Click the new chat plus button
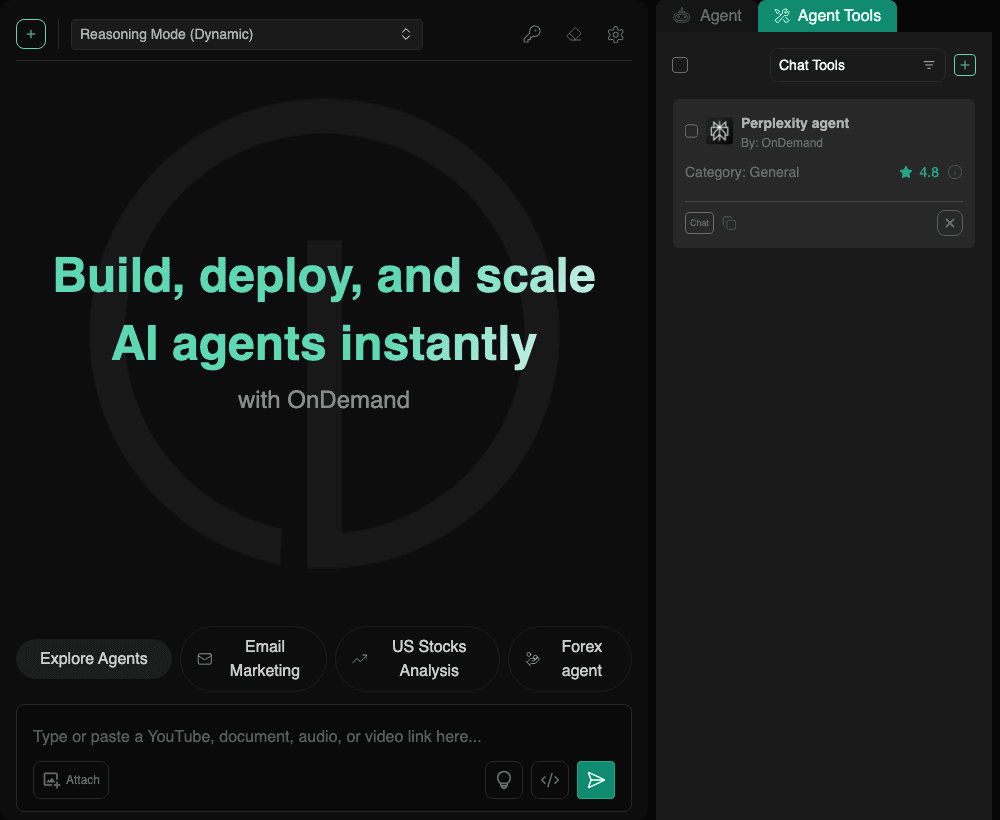 (x=31, y=34)
